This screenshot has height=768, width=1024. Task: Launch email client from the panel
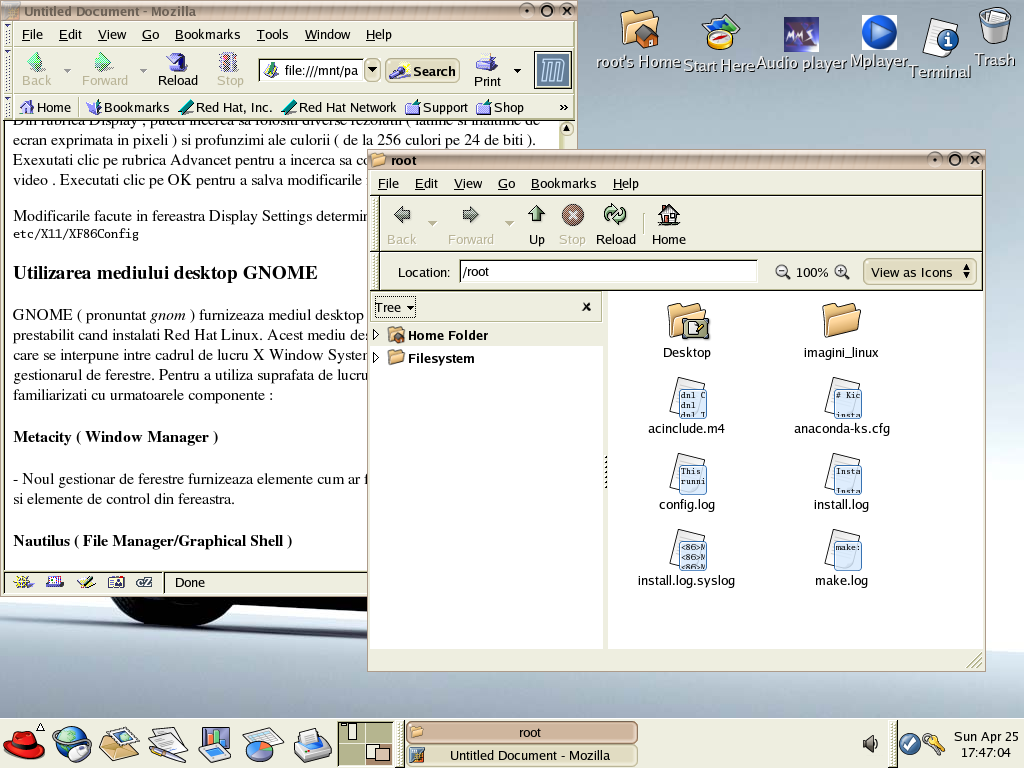point(120,744)
